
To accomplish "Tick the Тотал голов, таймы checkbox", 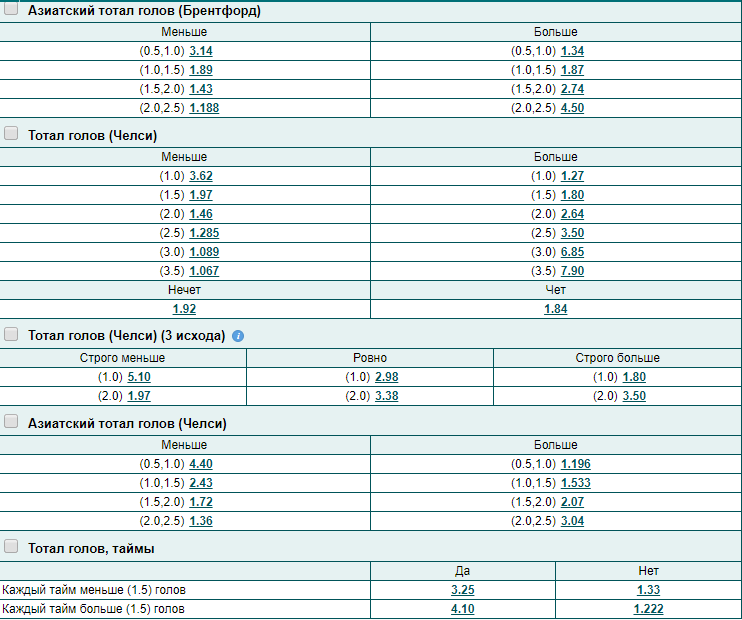I will pos(10,546).
